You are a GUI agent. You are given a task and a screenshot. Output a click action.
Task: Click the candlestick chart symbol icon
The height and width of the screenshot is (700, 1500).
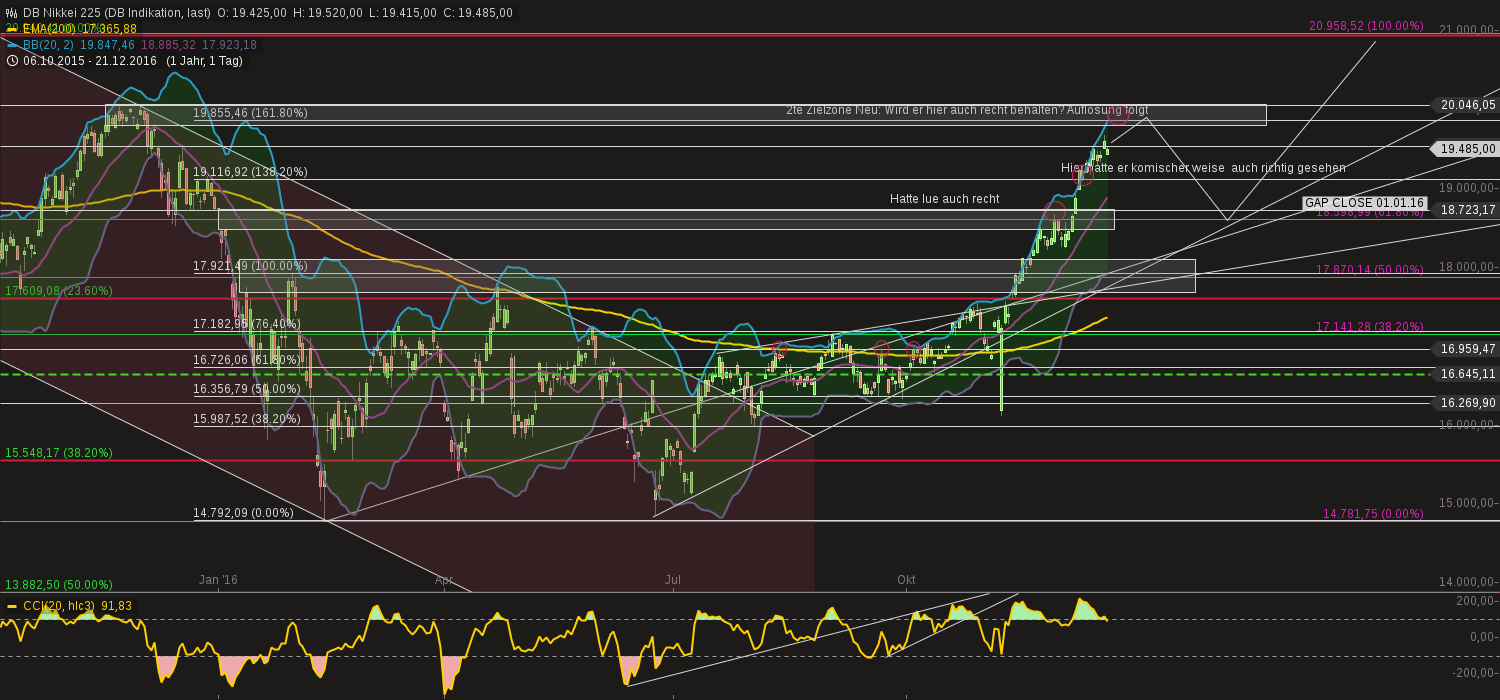pyautogui.click(x=9, y=13)
